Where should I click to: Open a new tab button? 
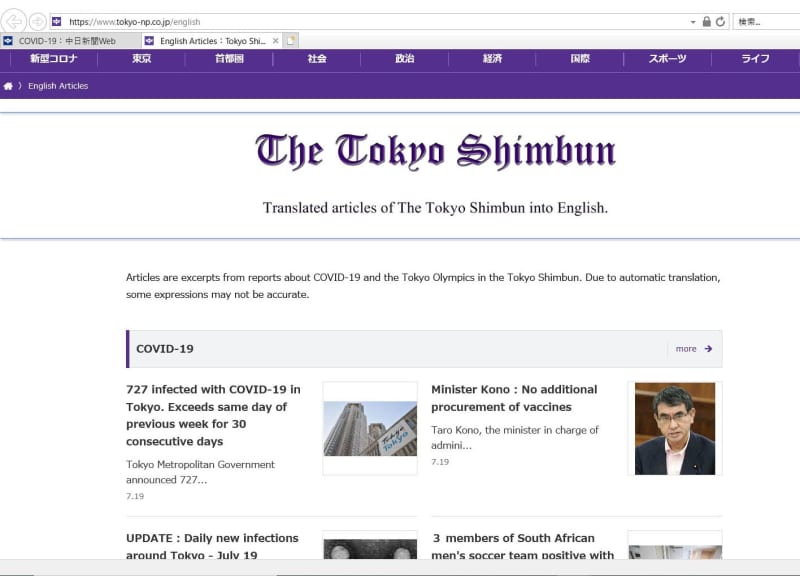point(291,41)
